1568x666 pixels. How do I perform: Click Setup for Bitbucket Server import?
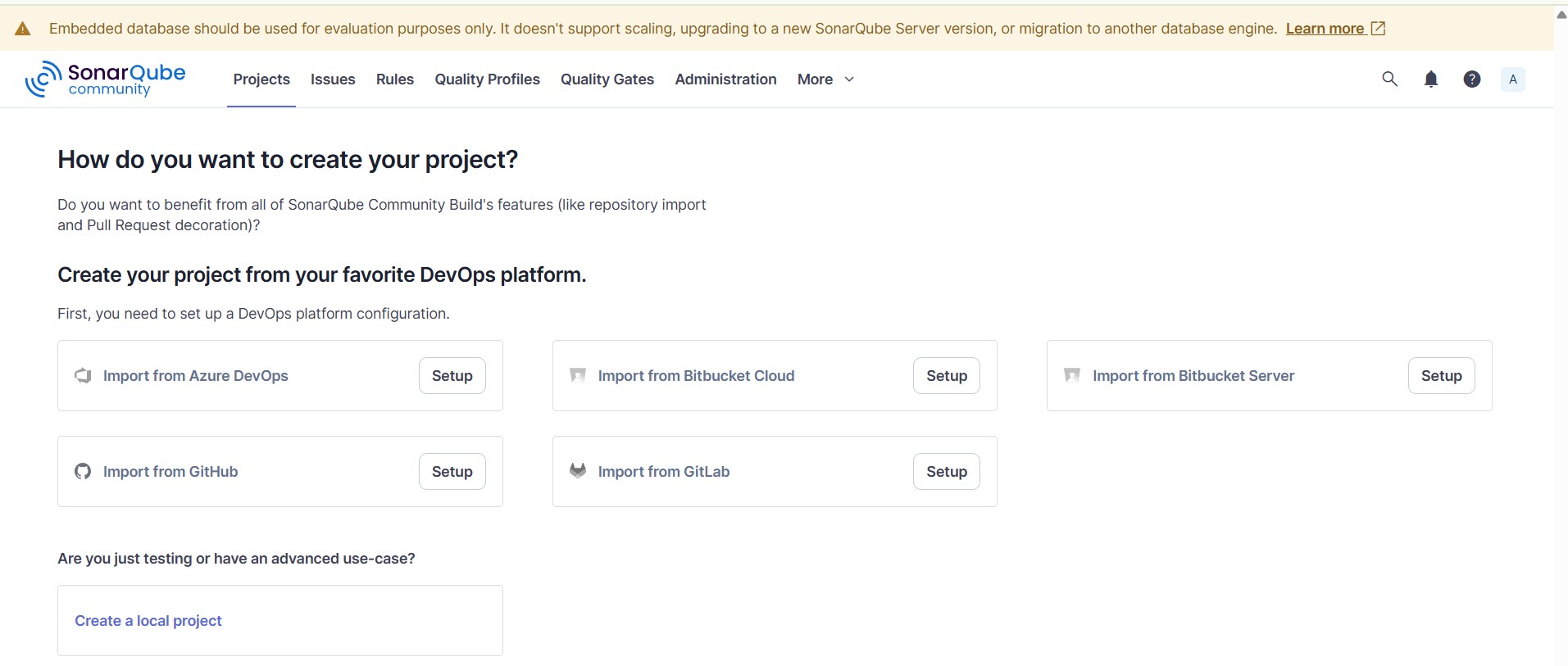pos(1440,375)
